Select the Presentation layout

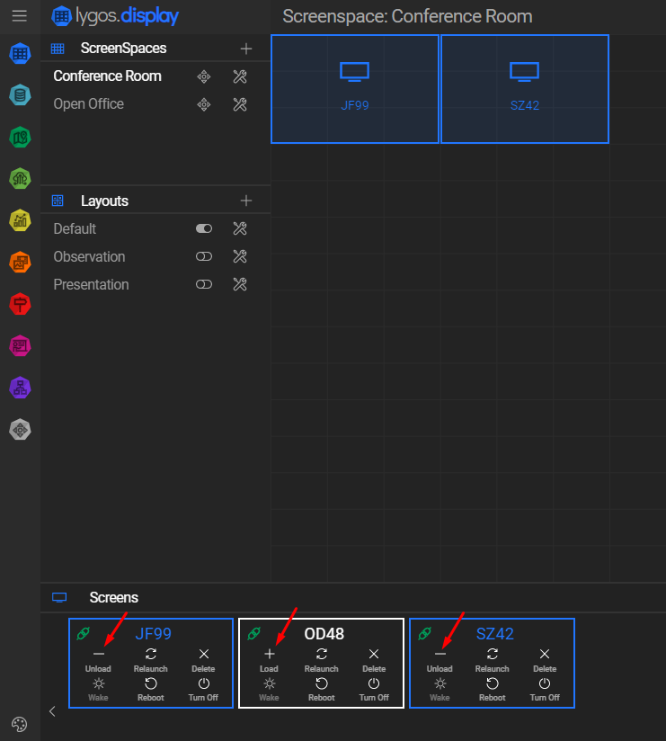(x=91, y=284)
